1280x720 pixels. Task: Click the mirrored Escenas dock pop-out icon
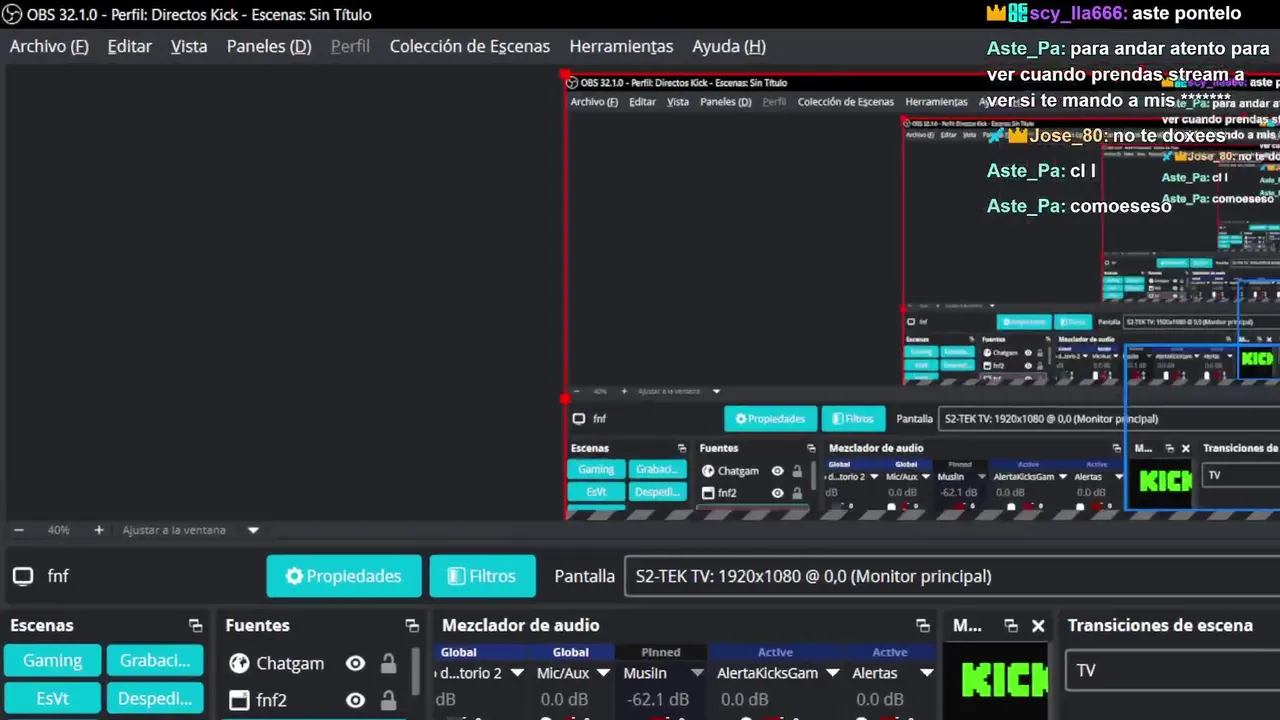[682, 448]
